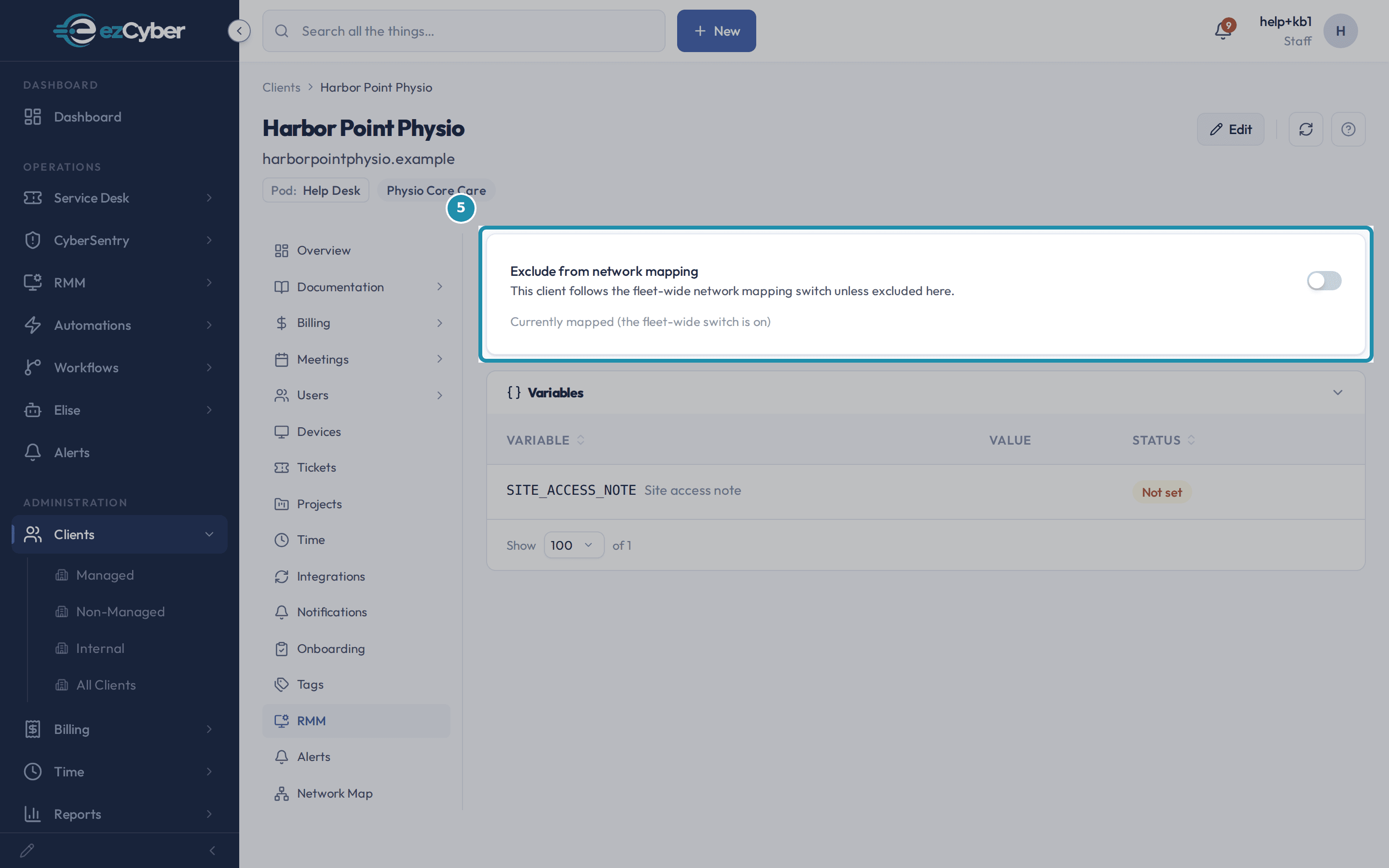Open the client Time section

click(356, 540)
